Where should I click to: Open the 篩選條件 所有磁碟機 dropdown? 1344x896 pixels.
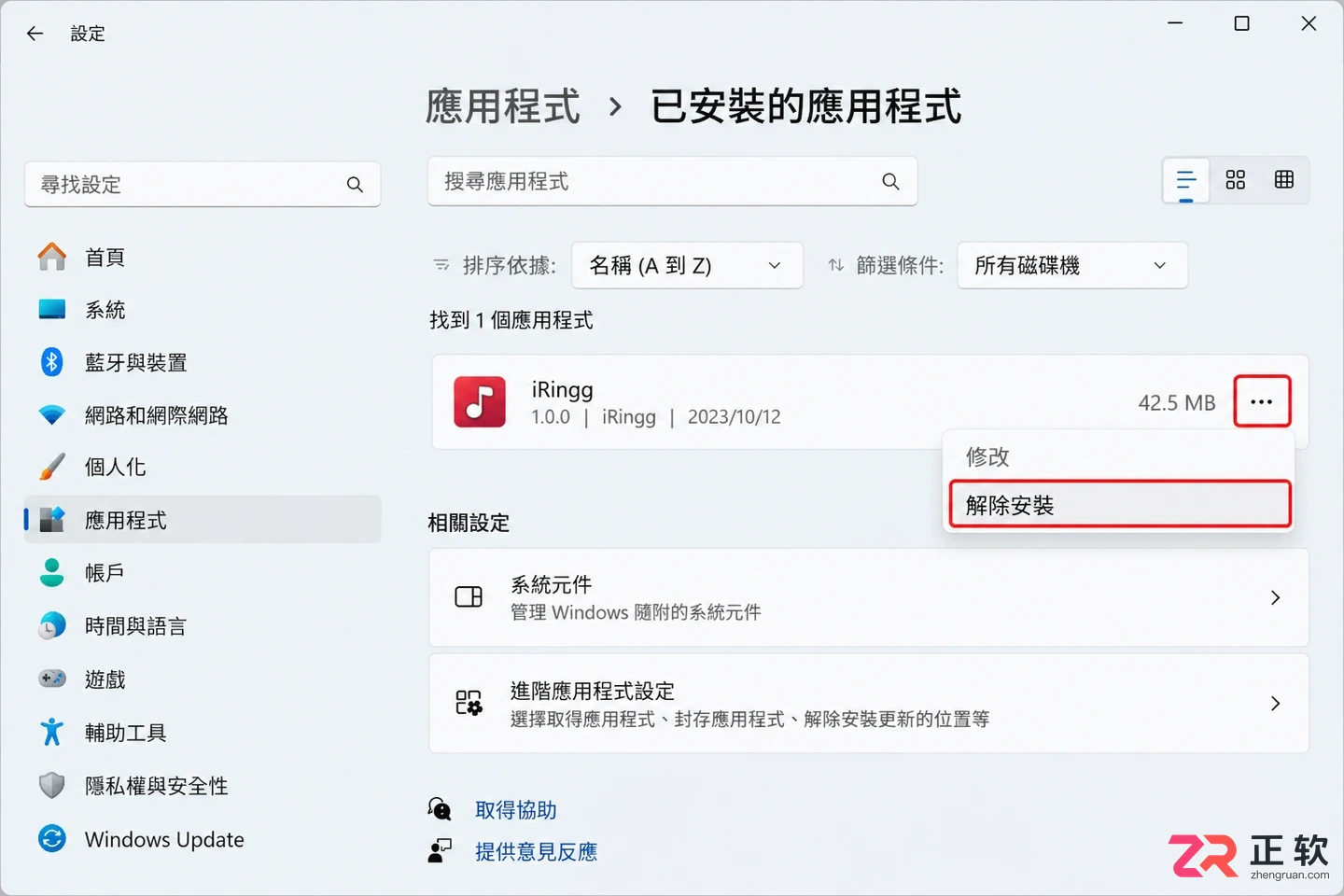tap(1072, 265)
